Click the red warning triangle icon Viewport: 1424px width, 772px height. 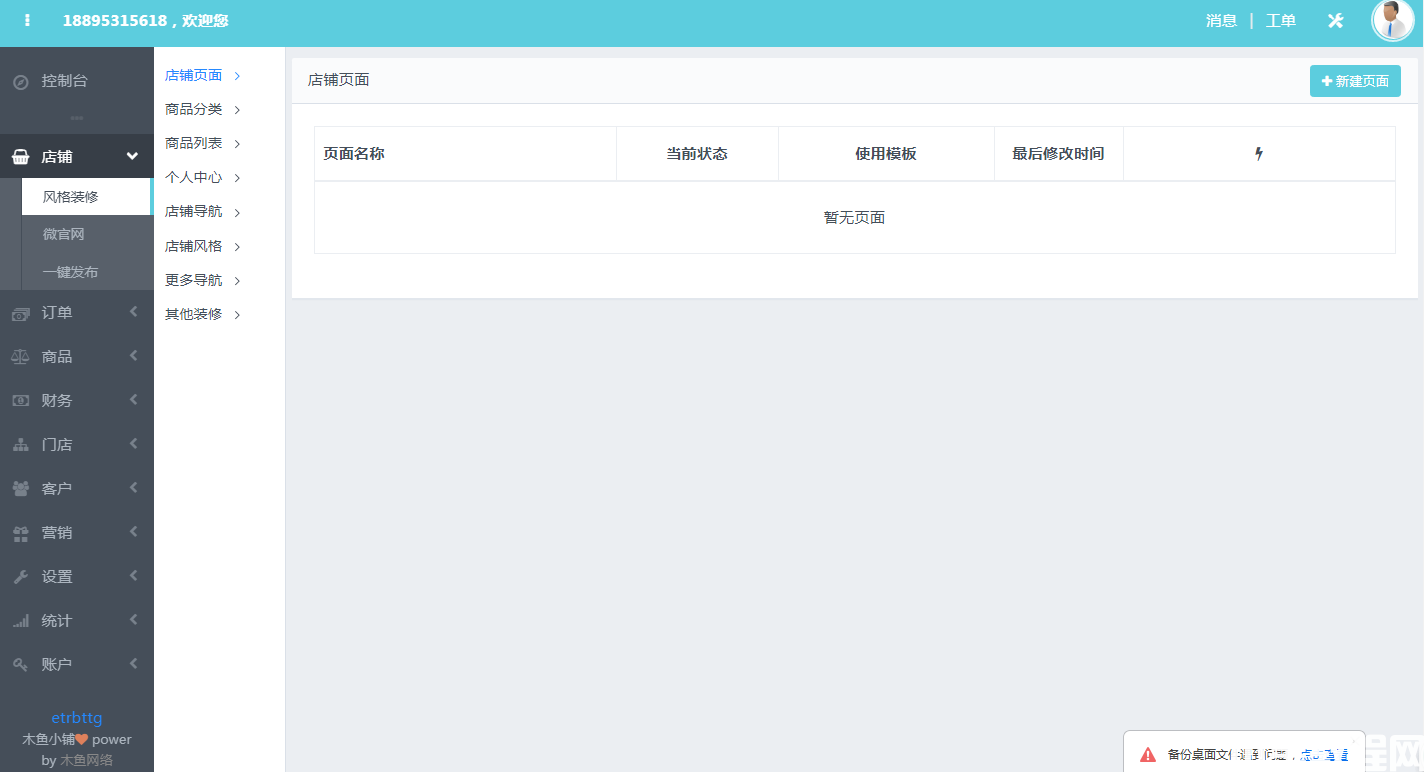[1147, 755]
